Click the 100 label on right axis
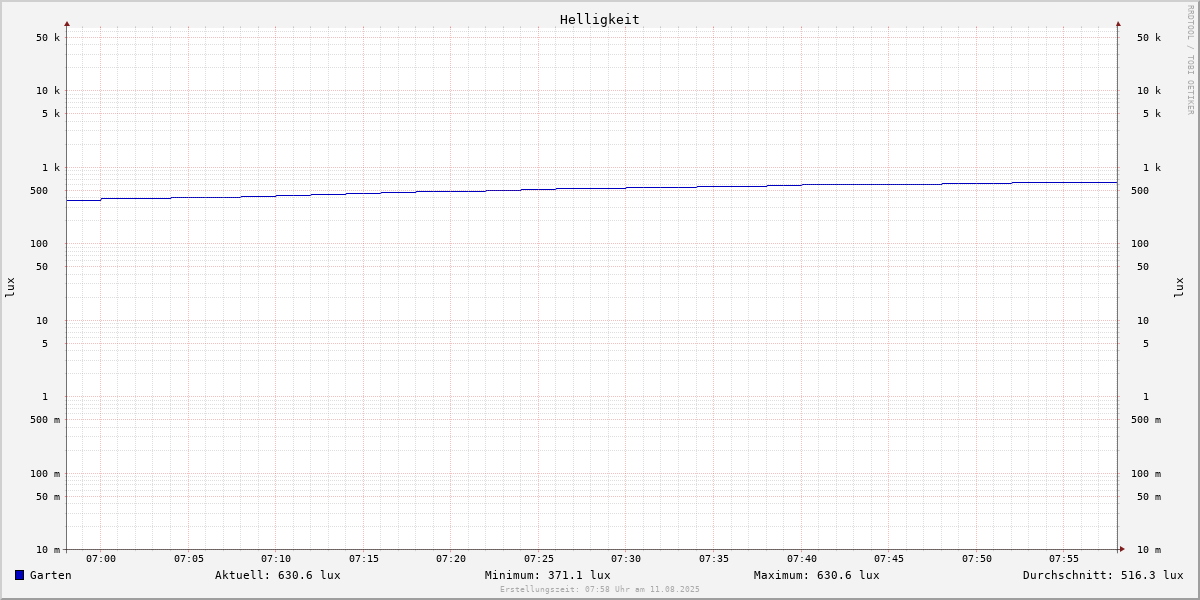This screenshot has width=1200, height=600. [1140, 244]
